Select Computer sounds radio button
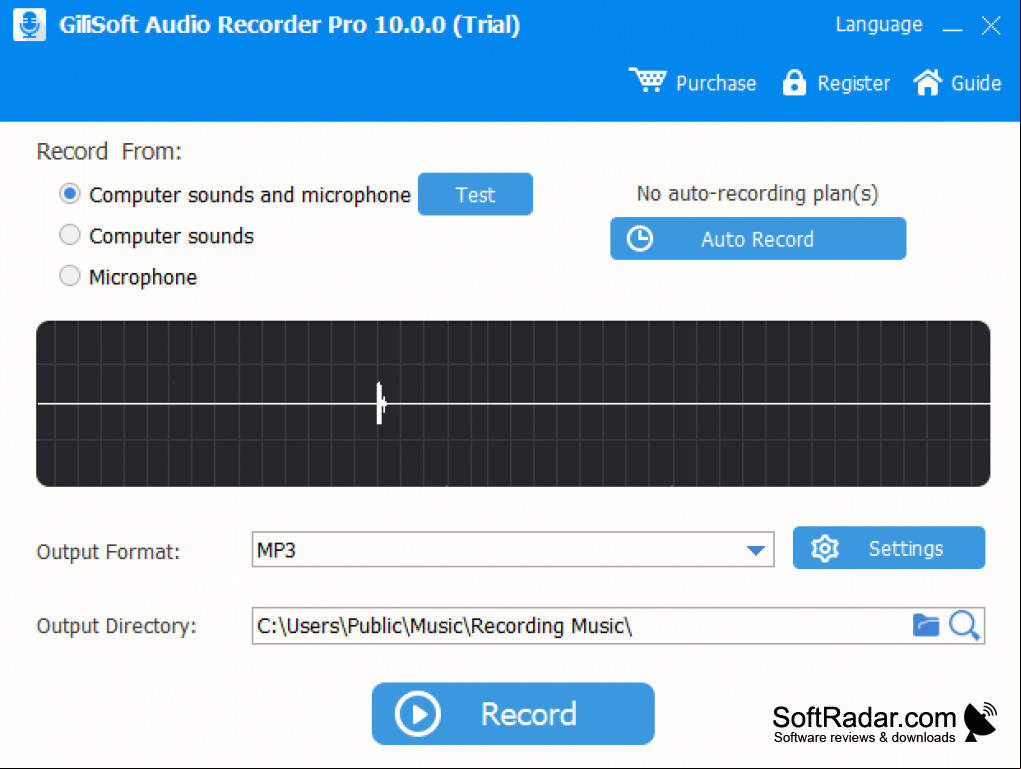Image resolution: width=1021 pixels, height=769 pixels. click(x=70, y=234)
